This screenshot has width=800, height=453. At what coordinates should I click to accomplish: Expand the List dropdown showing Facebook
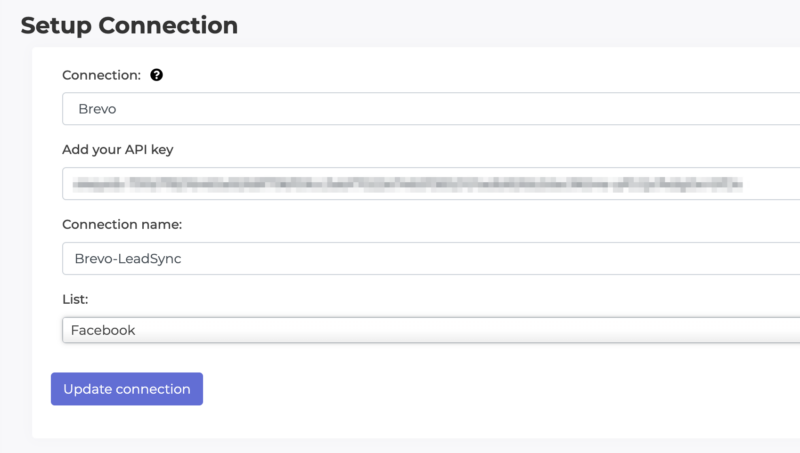[x=430, y=330]
